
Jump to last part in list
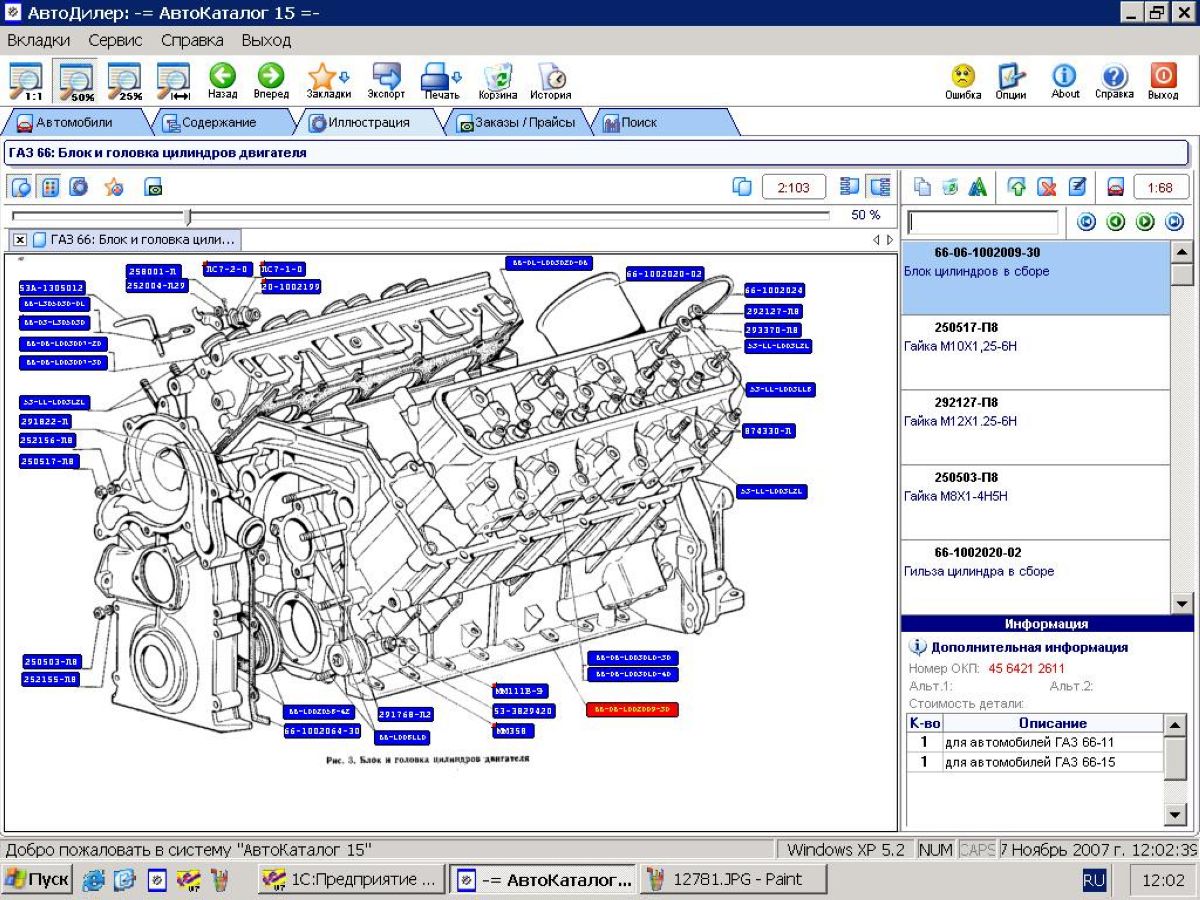click(1174, 222)
